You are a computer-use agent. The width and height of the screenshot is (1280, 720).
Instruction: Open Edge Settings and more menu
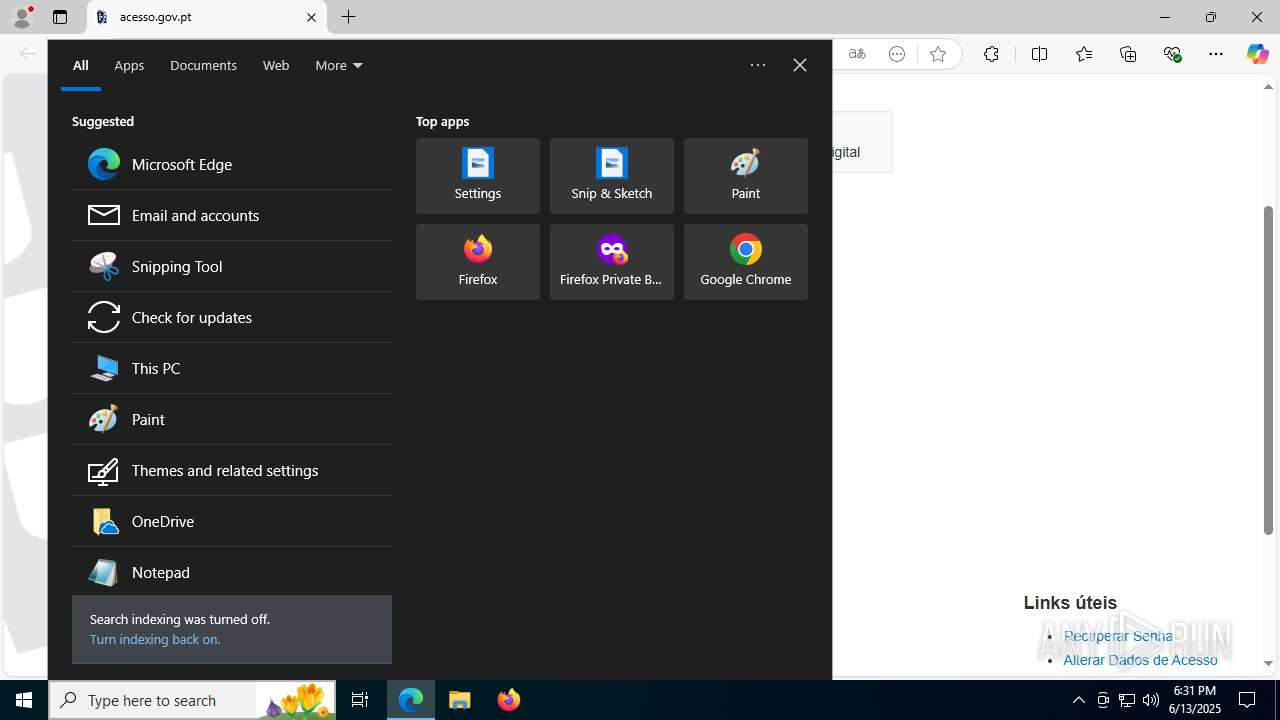click(1216, 54)
